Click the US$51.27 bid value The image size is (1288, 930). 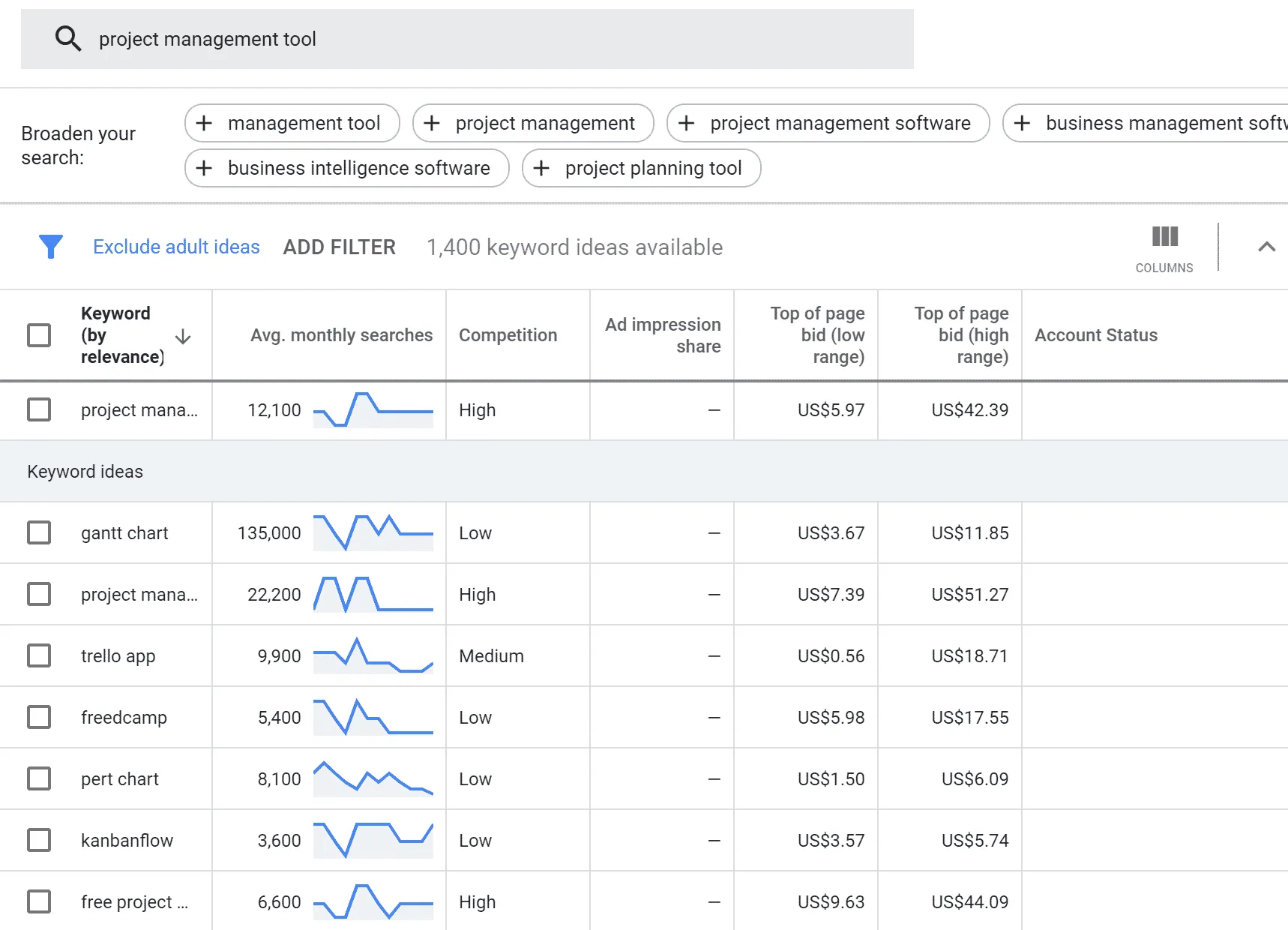pyautogui.click(x=969, y=594)
